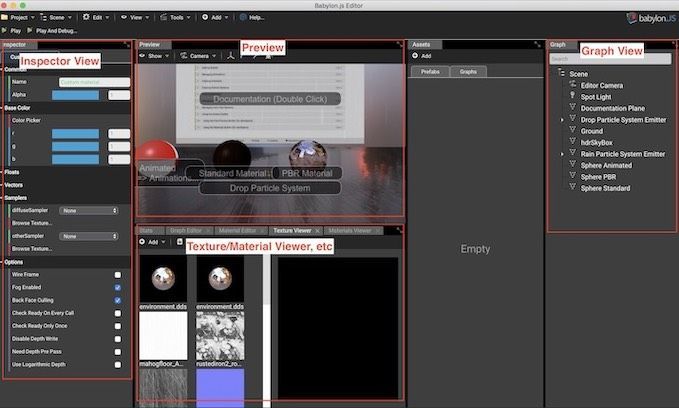The width and height of the screenshot is (679, 408).
Task: Expand Rain Particle System Emitter node
Action: tap(562, 154)
